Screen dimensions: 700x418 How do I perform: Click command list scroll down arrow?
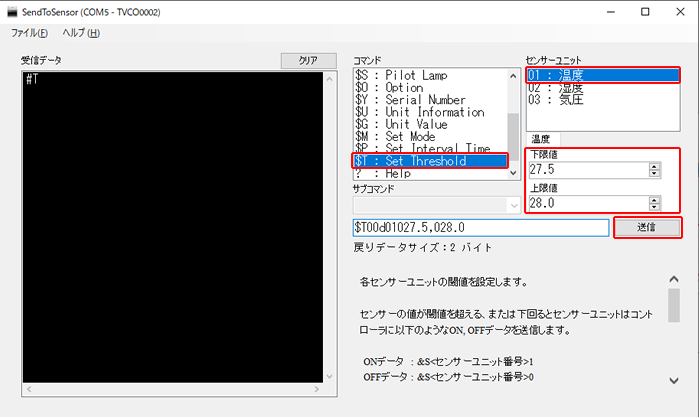click(514, 173)
